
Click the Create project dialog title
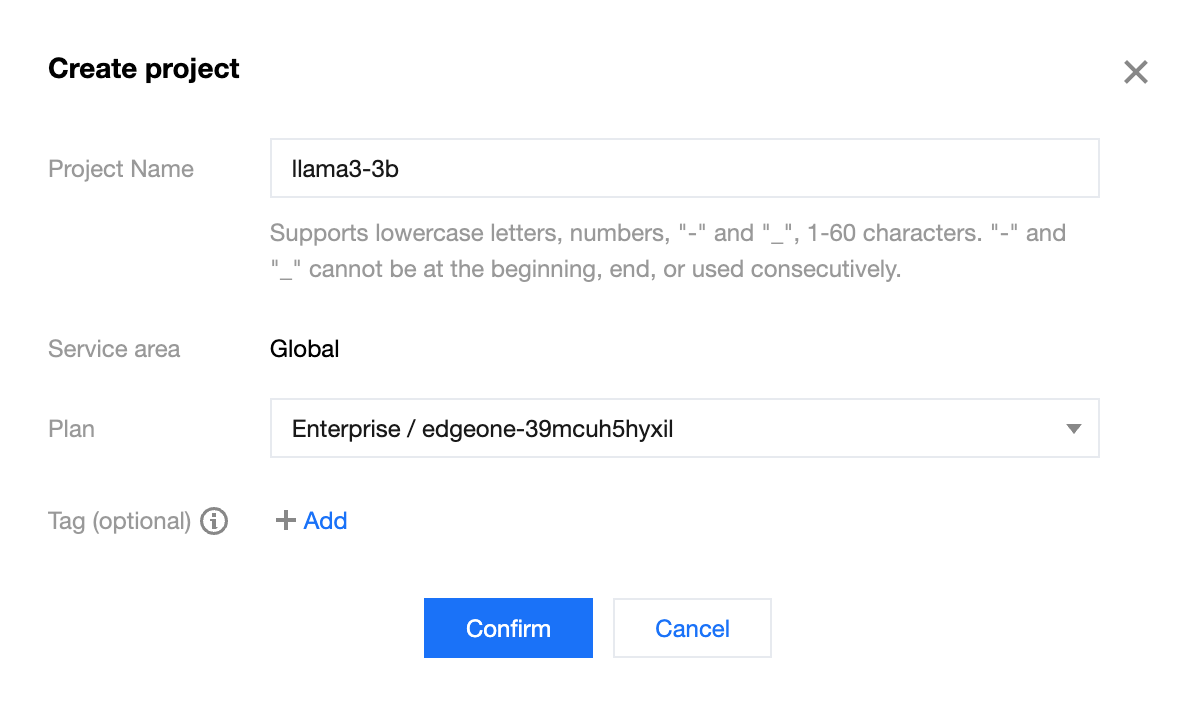coord(143,68)
